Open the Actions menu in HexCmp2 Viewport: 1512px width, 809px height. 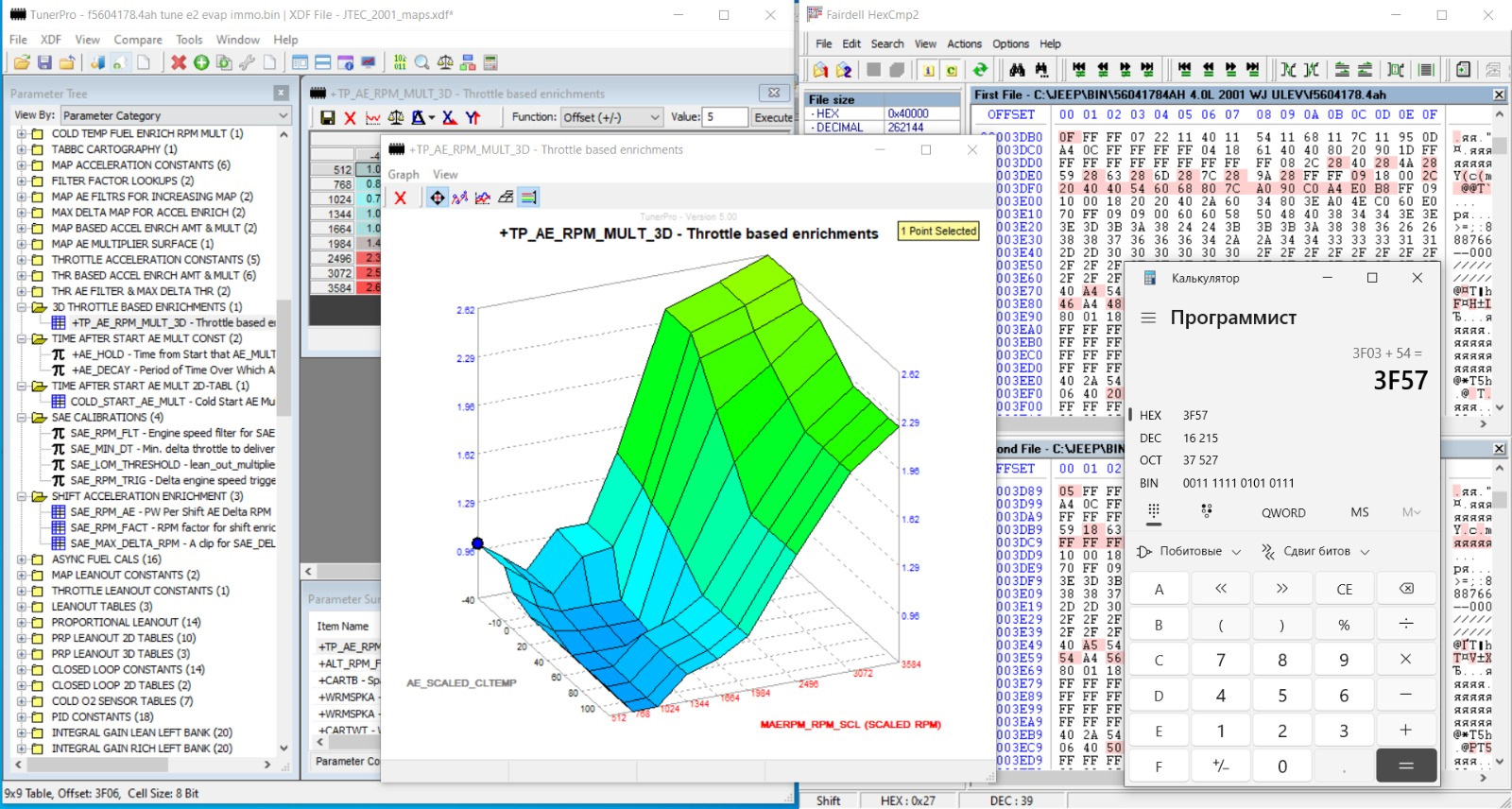pyautogui.click(x=964, y=43)
